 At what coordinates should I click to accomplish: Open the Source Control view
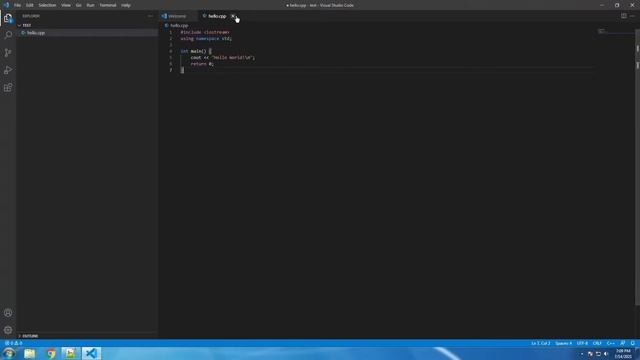(8, 53)
